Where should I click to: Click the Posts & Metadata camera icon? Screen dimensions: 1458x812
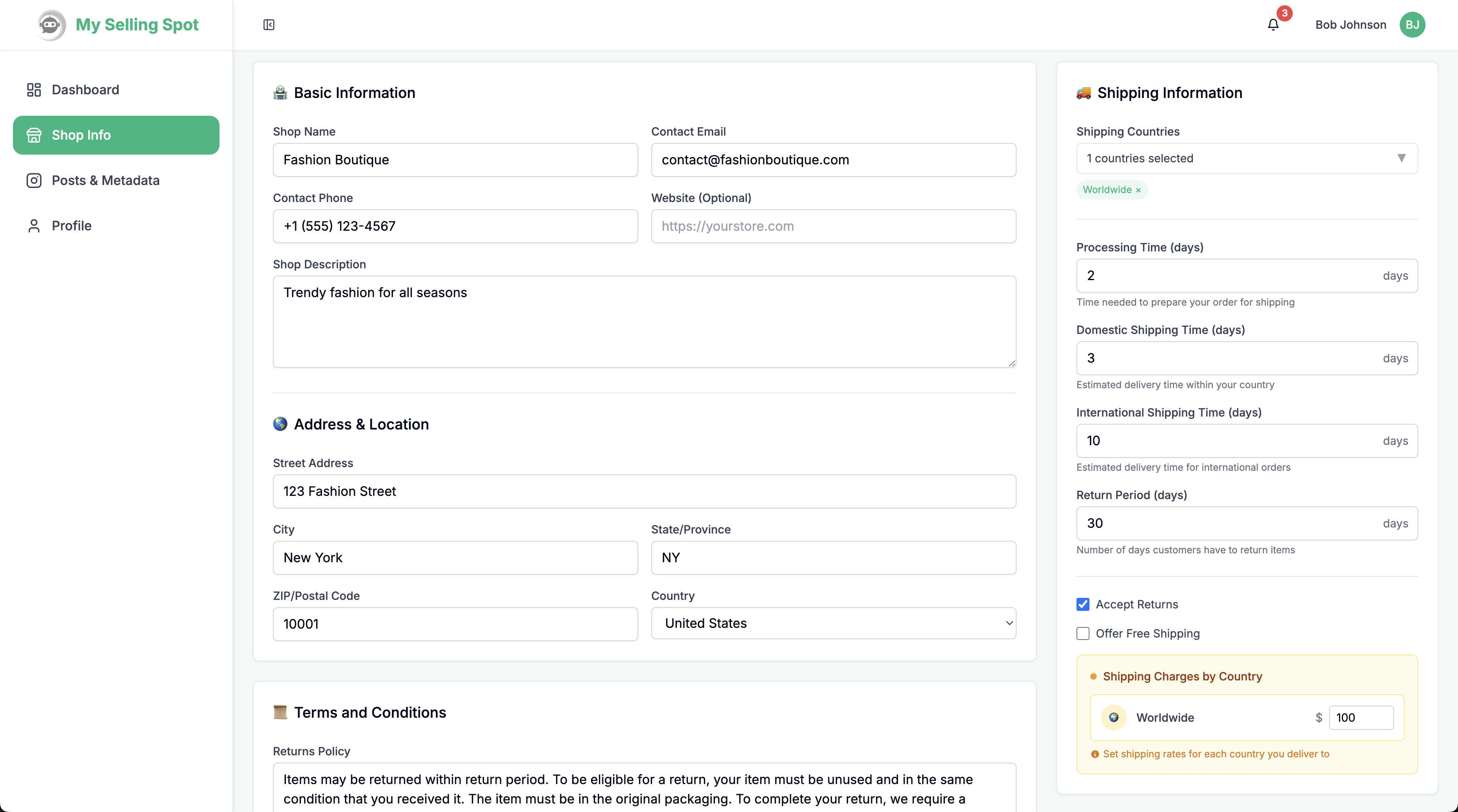coord(33,180)
